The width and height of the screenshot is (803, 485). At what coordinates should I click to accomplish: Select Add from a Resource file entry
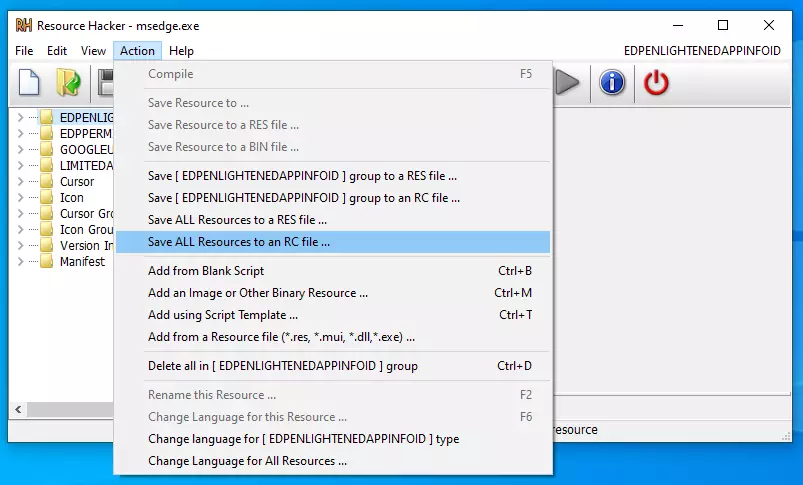[333, 336]
